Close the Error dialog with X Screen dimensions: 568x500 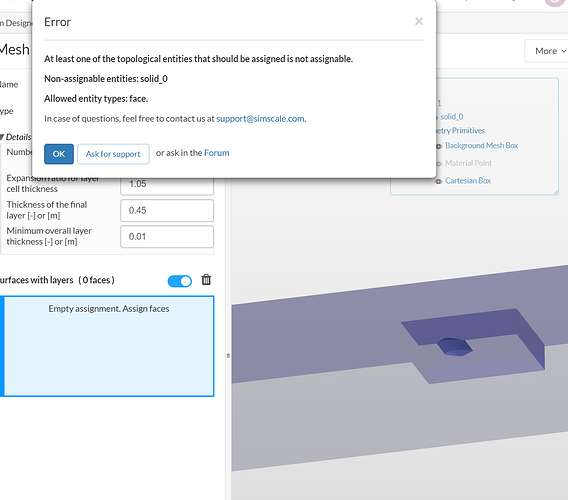[x=419, y=22]
